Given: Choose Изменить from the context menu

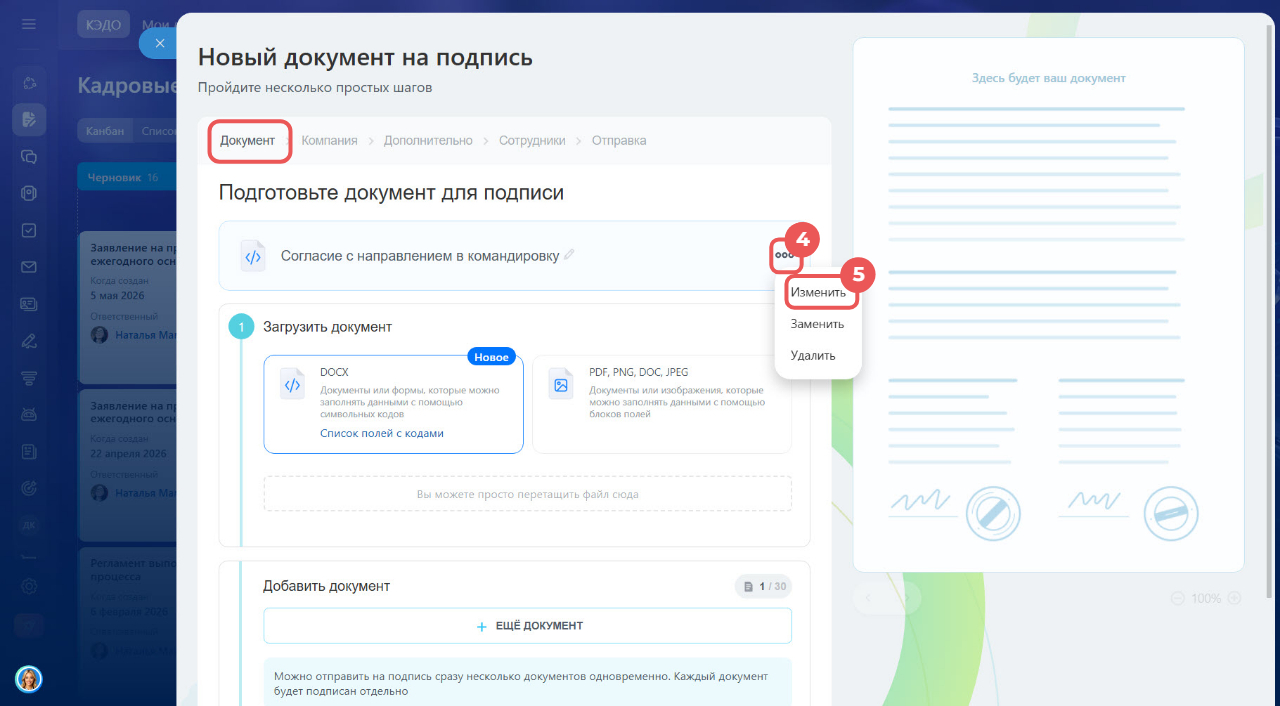Looking at the screenshot, I should (x=818, y=293).
